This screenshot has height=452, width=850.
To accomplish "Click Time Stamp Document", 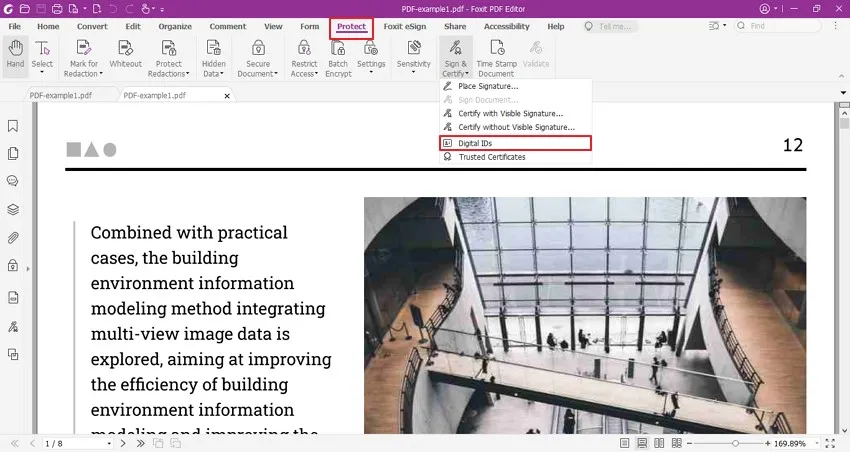I will coord(497,58).
